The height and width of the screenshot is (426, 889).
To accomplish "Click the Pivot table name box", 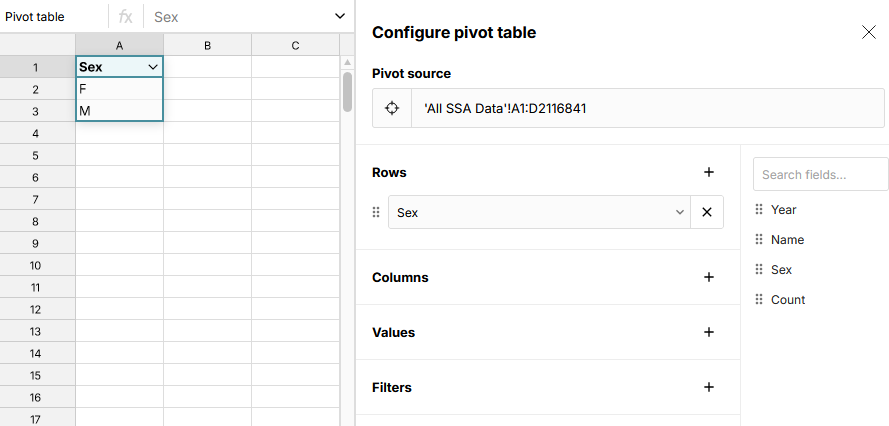I will coord(52,17).
